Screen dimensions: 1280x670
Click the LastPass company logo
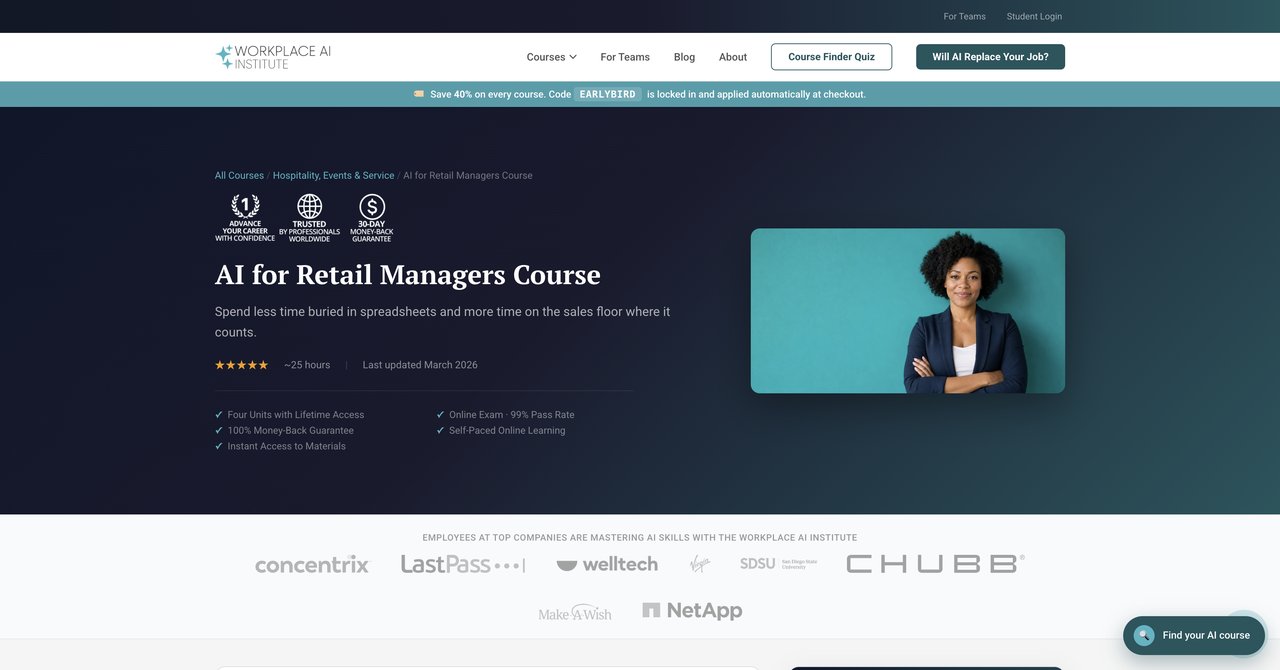(x=463, y=564)
